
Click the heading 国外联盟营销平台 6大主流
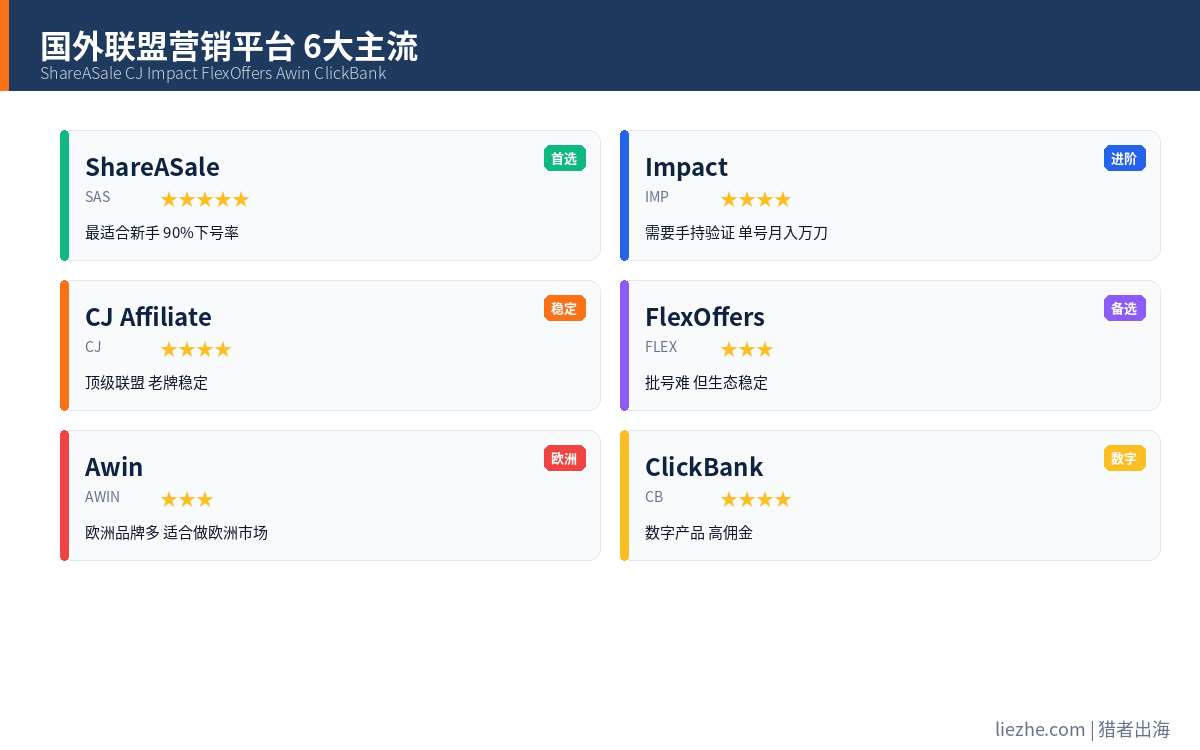tap(229, 46)
